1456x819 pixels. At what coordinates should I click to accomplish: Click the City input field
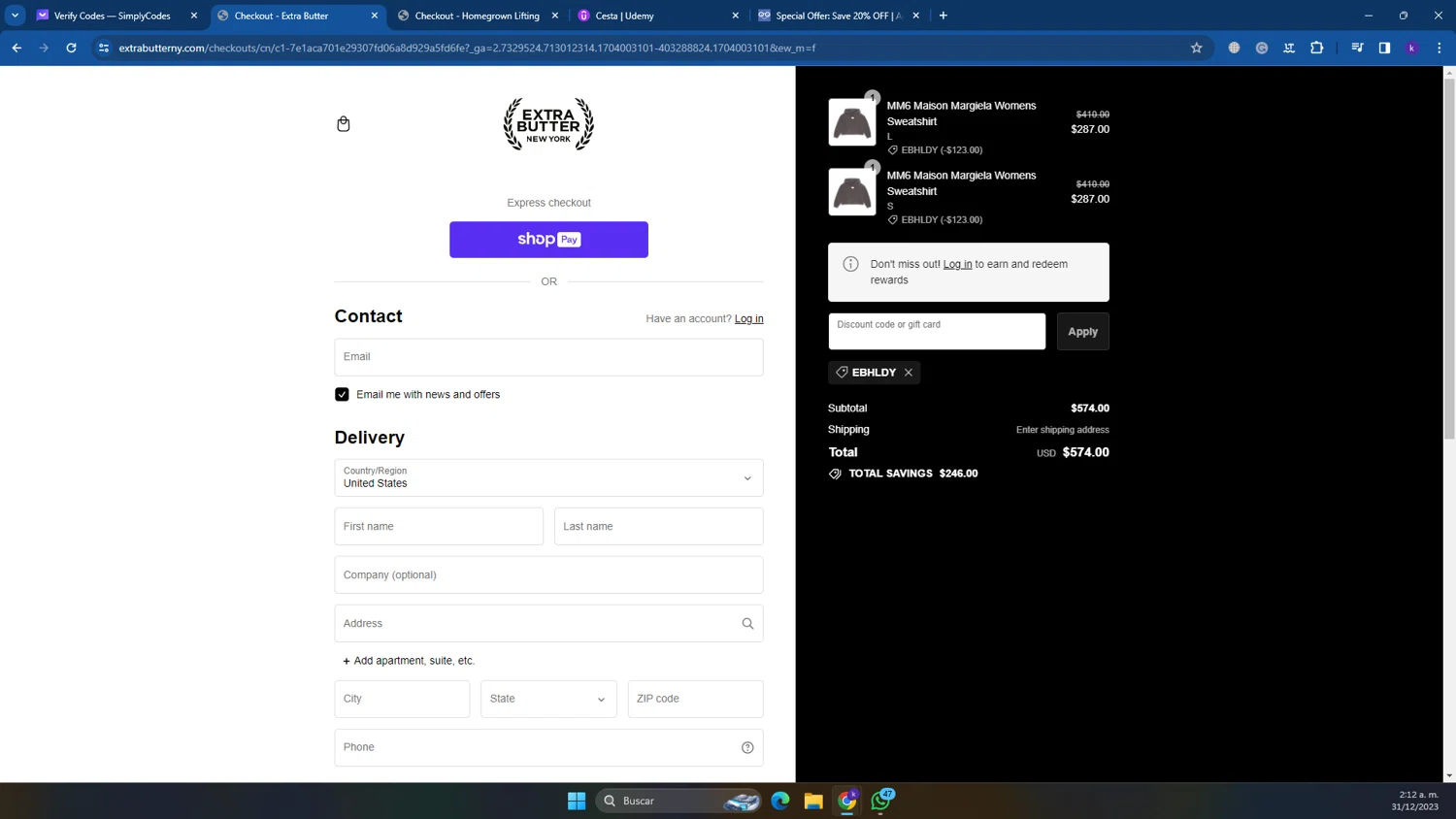pos(402,699)
